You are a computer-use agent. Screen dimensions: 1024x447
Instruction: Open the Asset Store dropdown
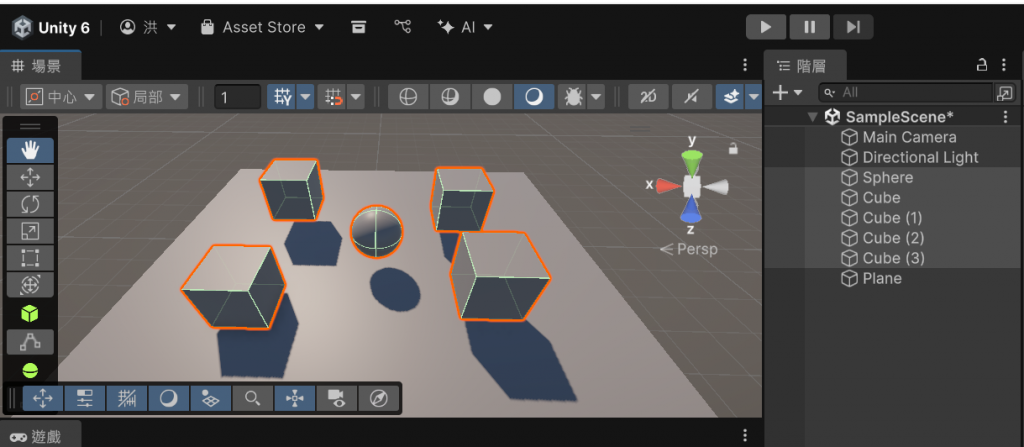[x=263, y=27]
